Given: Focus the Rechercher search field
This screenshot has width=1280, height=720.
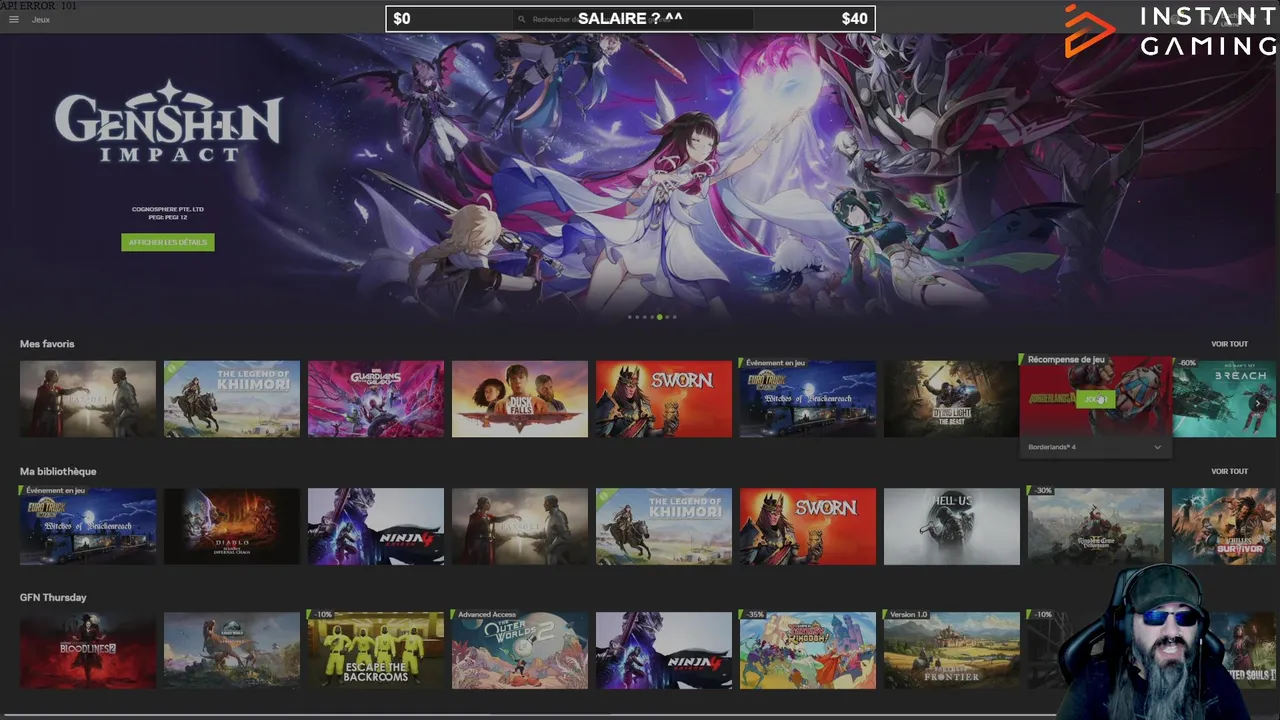Looking at the screenshot, I should [x=634, y=19].
